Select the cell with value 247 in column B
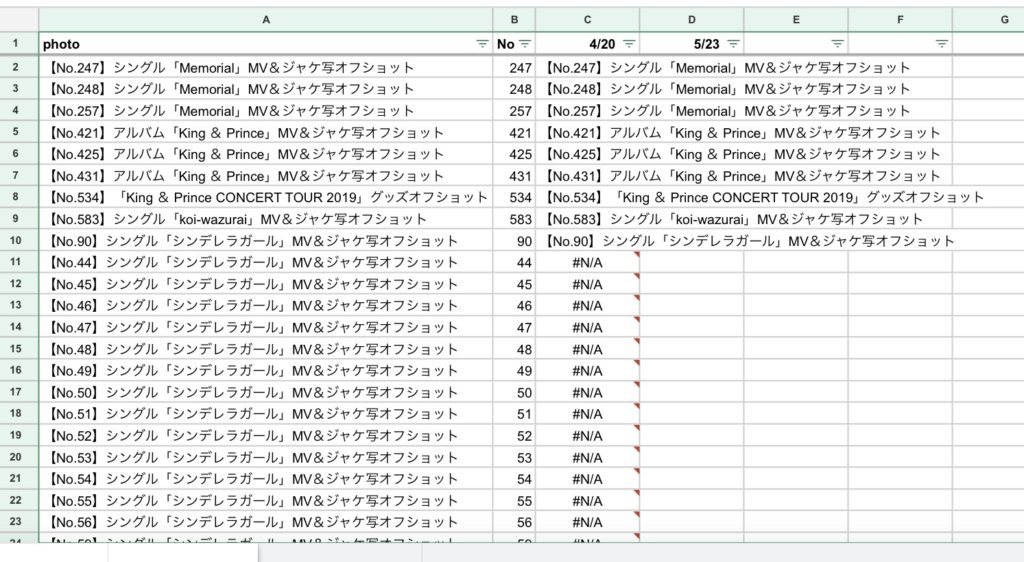The height and width of the screenshot is (562, 1024). click(x=519, y=68)
